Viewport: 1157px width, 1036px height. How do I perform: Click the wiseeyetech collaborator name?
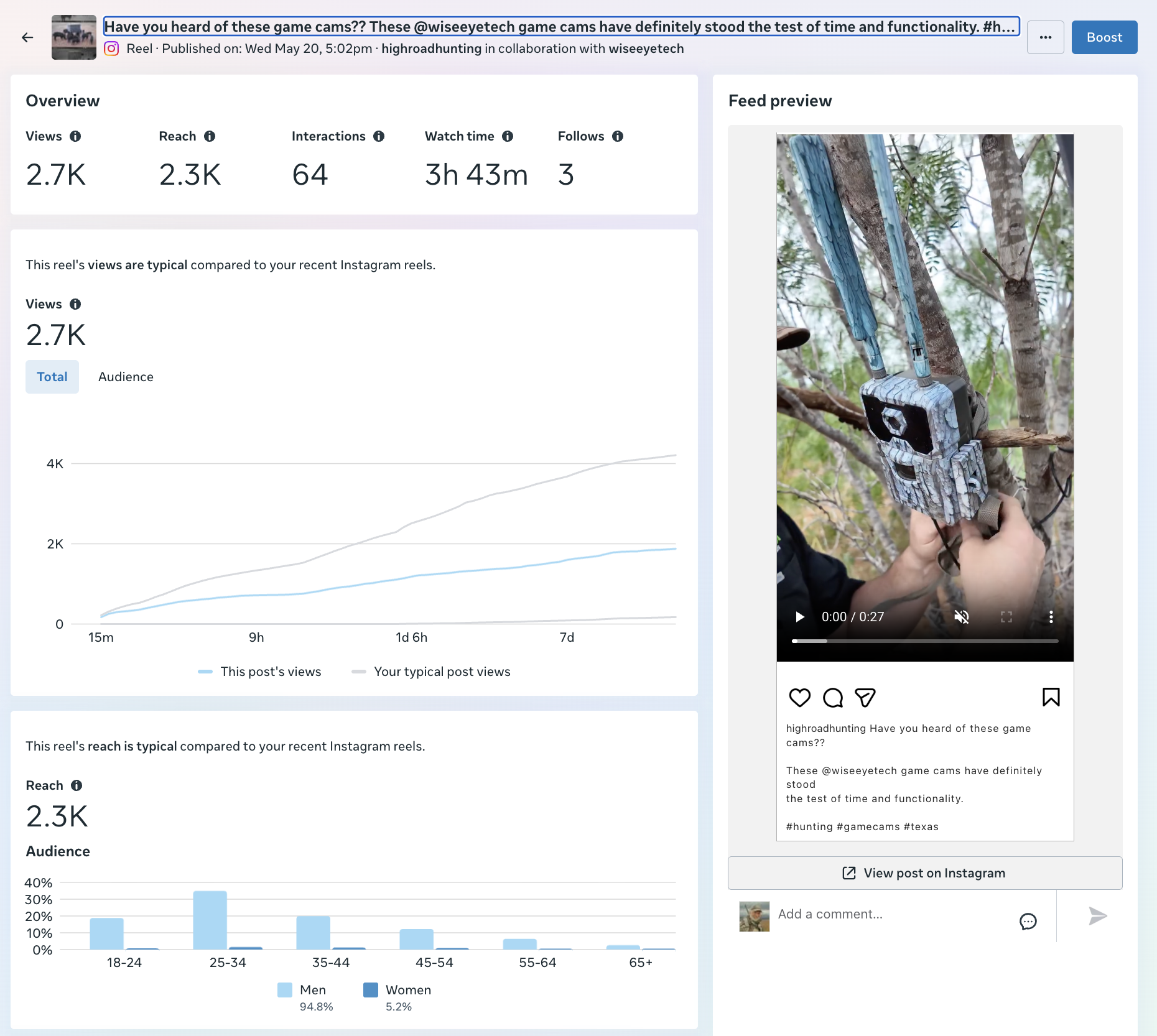[x=646, y=49]
